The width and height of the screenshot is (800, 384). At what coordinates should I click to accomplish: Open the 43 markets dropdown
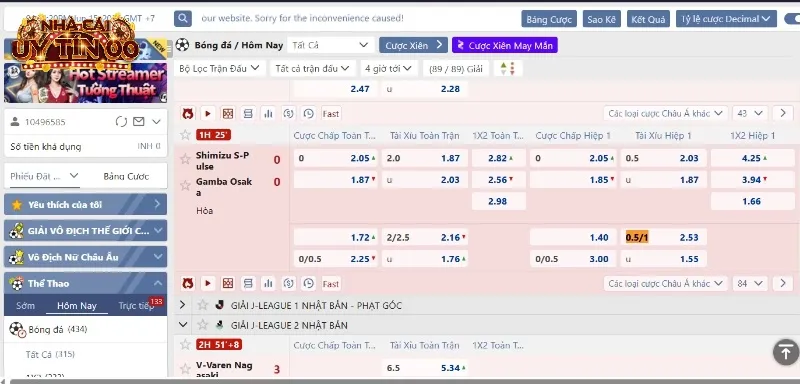coord(749,113)
